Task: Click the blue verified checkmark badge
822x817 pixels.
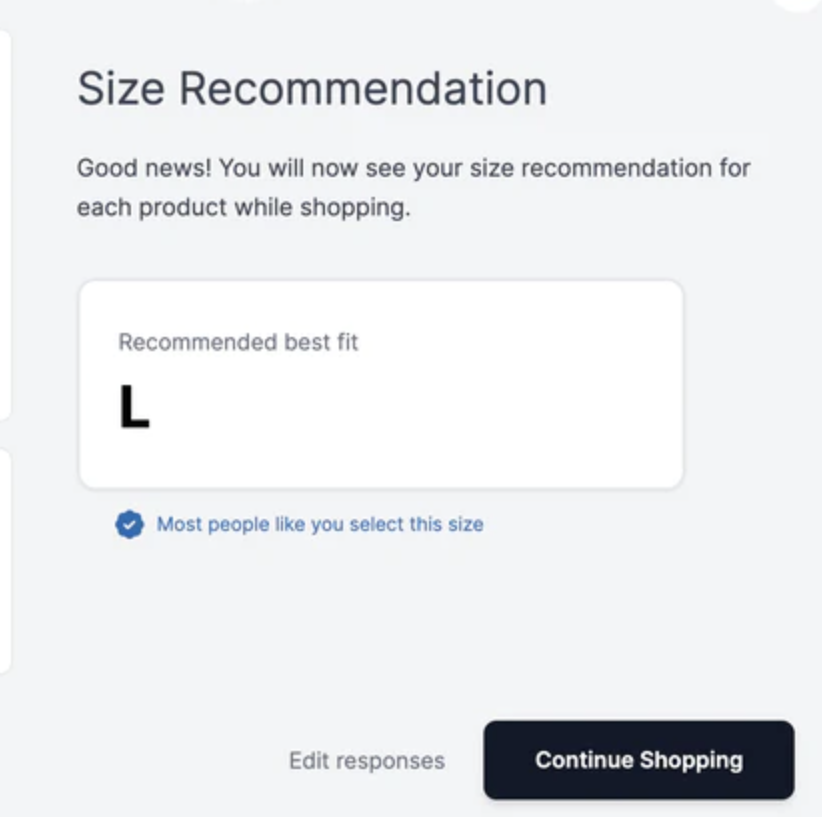Action: coord(129,524)
